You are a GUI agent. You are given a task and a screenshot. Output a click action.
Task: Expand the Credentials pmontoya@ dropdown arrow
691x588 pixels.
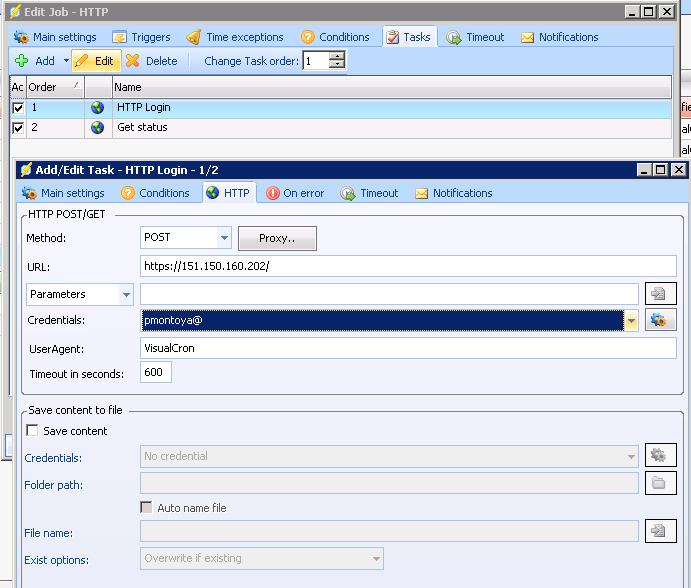click(x=631, y=321)
